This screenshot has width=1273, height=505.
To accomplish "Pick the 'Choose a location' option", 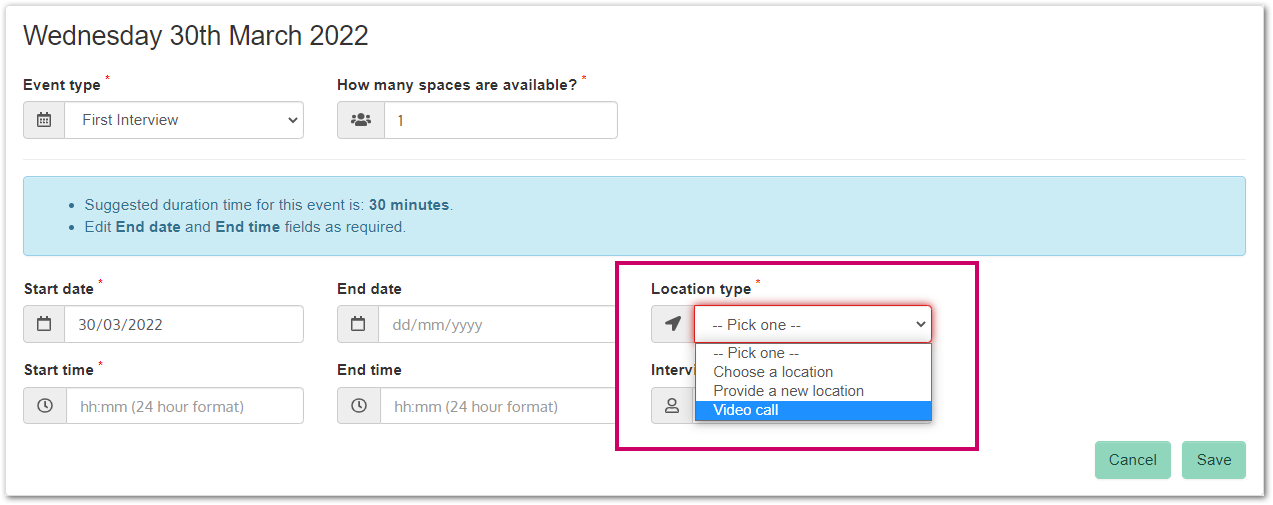I will (x=773, y=372).
